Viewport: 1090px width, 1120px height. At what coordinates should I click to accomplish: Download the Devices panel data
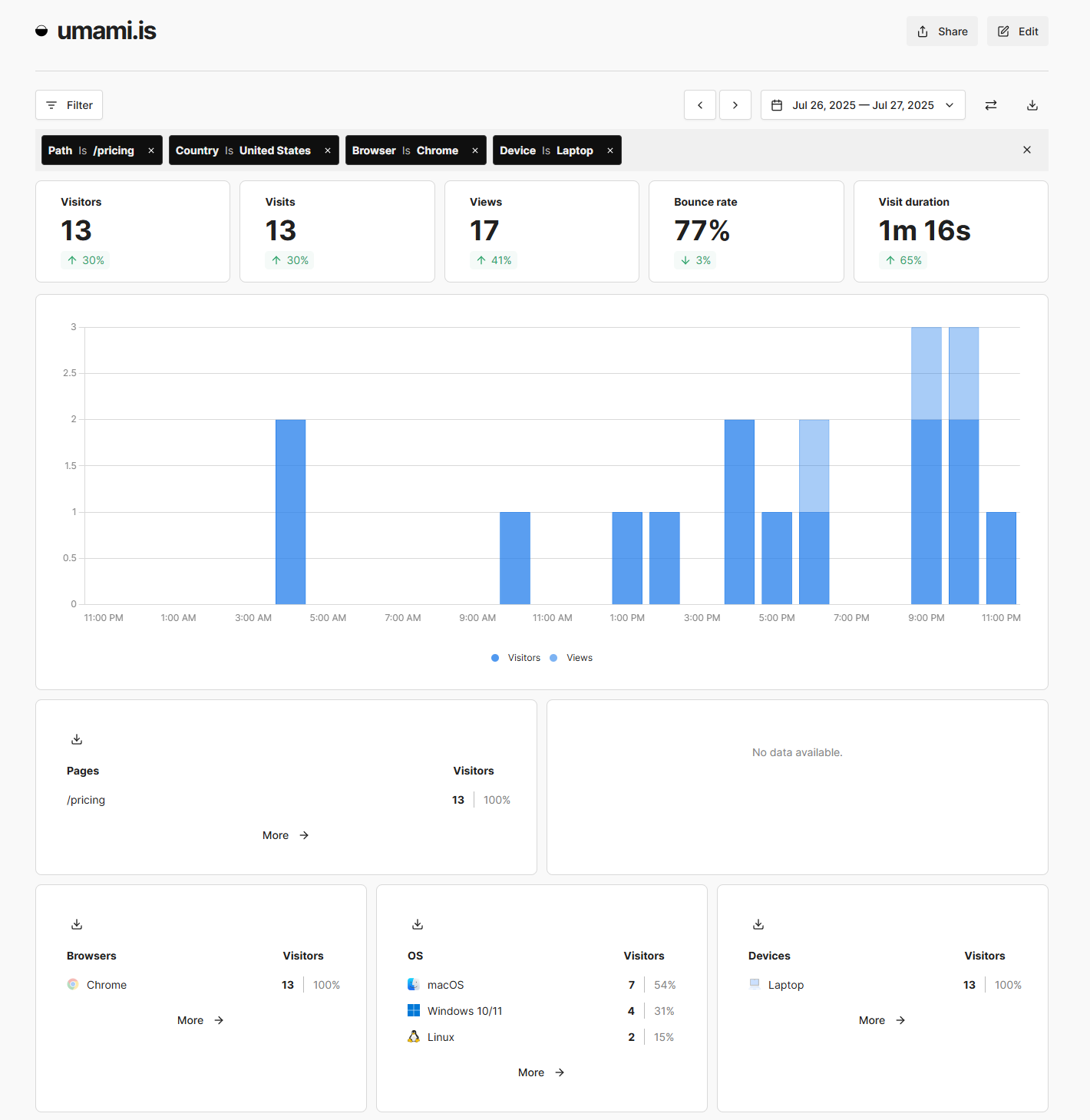(758, 924)
